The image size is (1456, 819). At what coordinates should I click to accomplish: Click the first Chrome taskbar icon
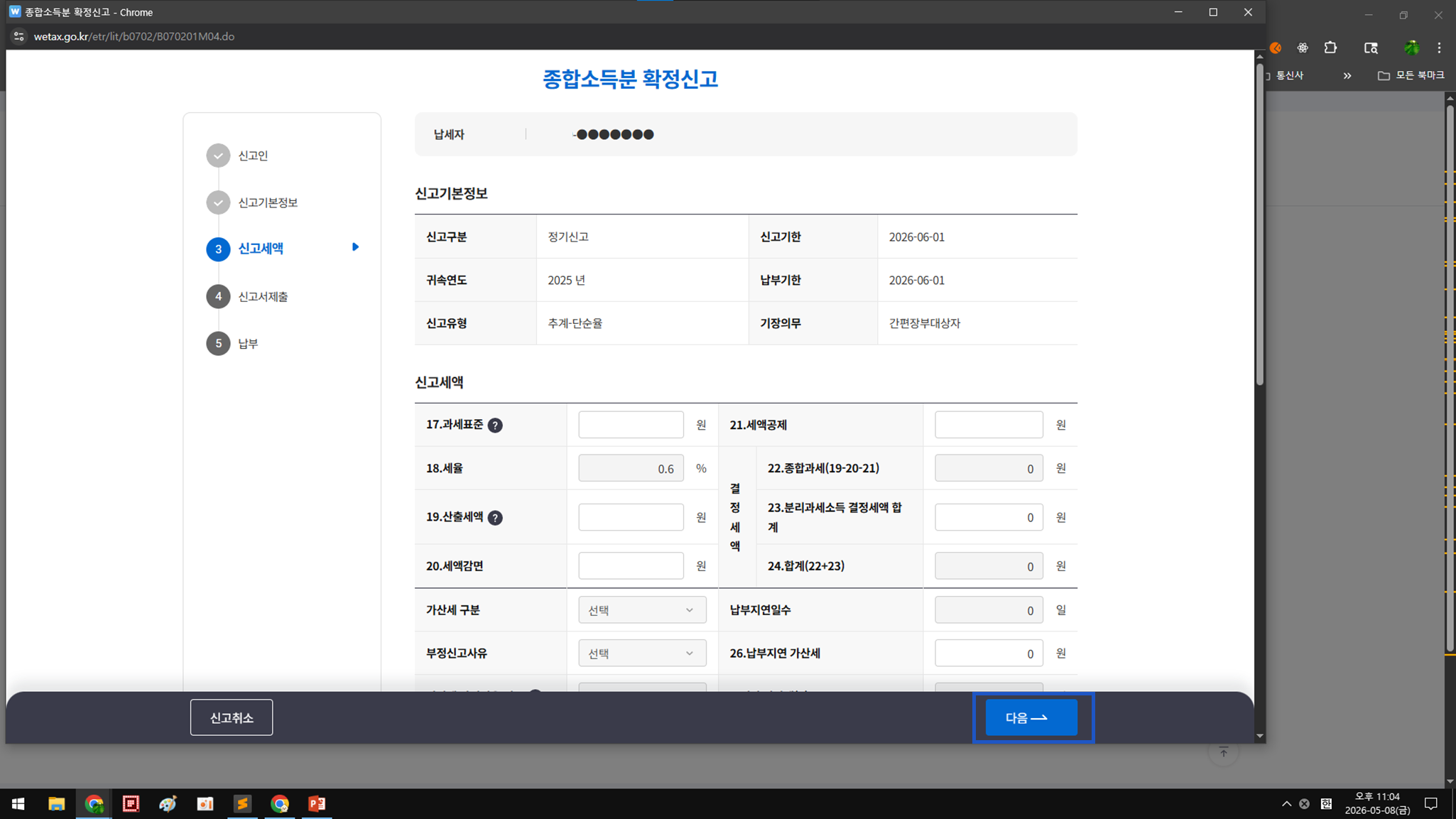94,803
